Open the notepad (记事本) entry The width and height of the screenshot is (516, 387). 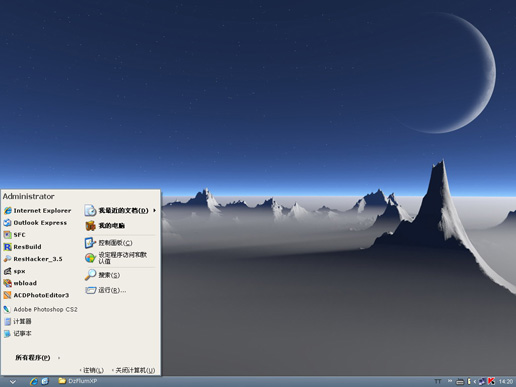[x=18, y=333]
